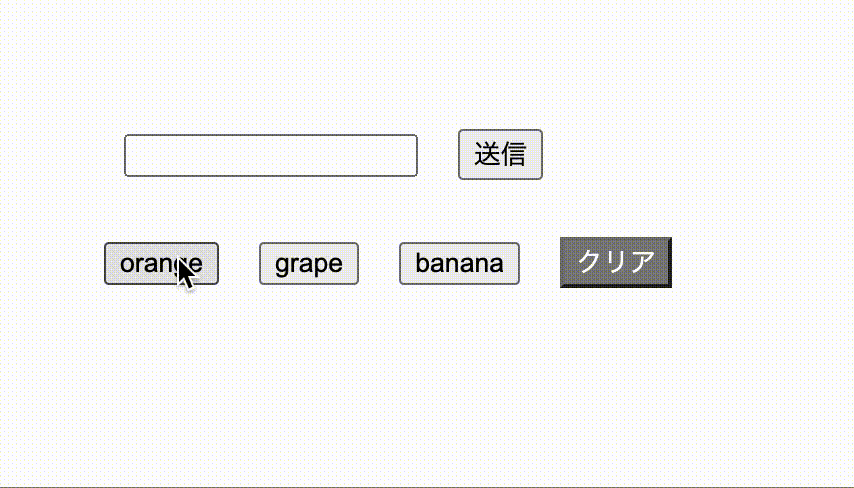Insert orange via its word button

coord(161,264)
